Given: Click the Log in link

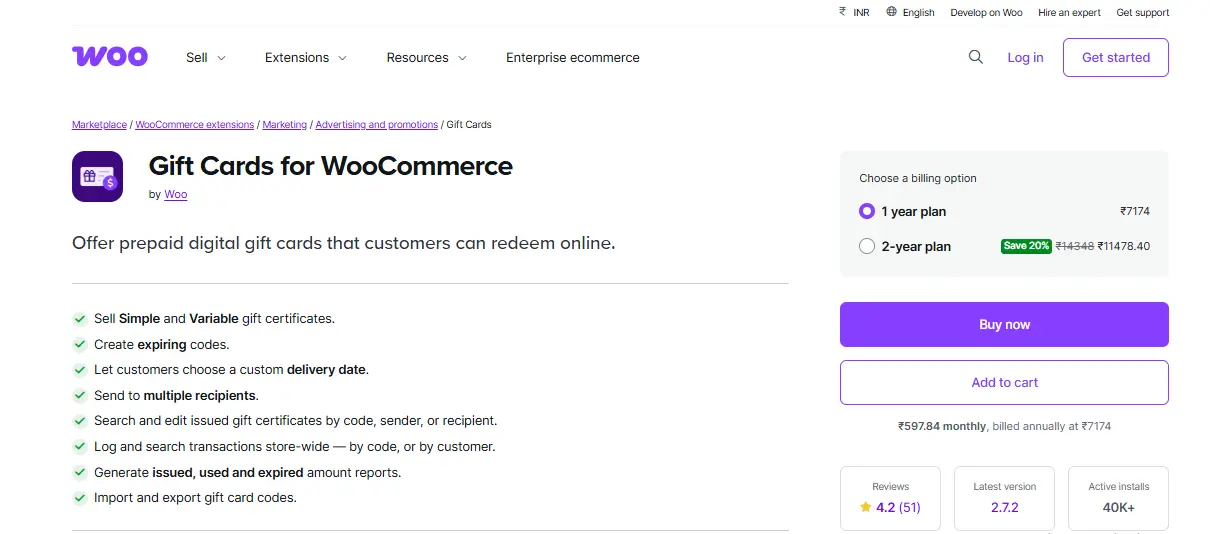Looking at the screenshot, I should [x=1025, y=58].
